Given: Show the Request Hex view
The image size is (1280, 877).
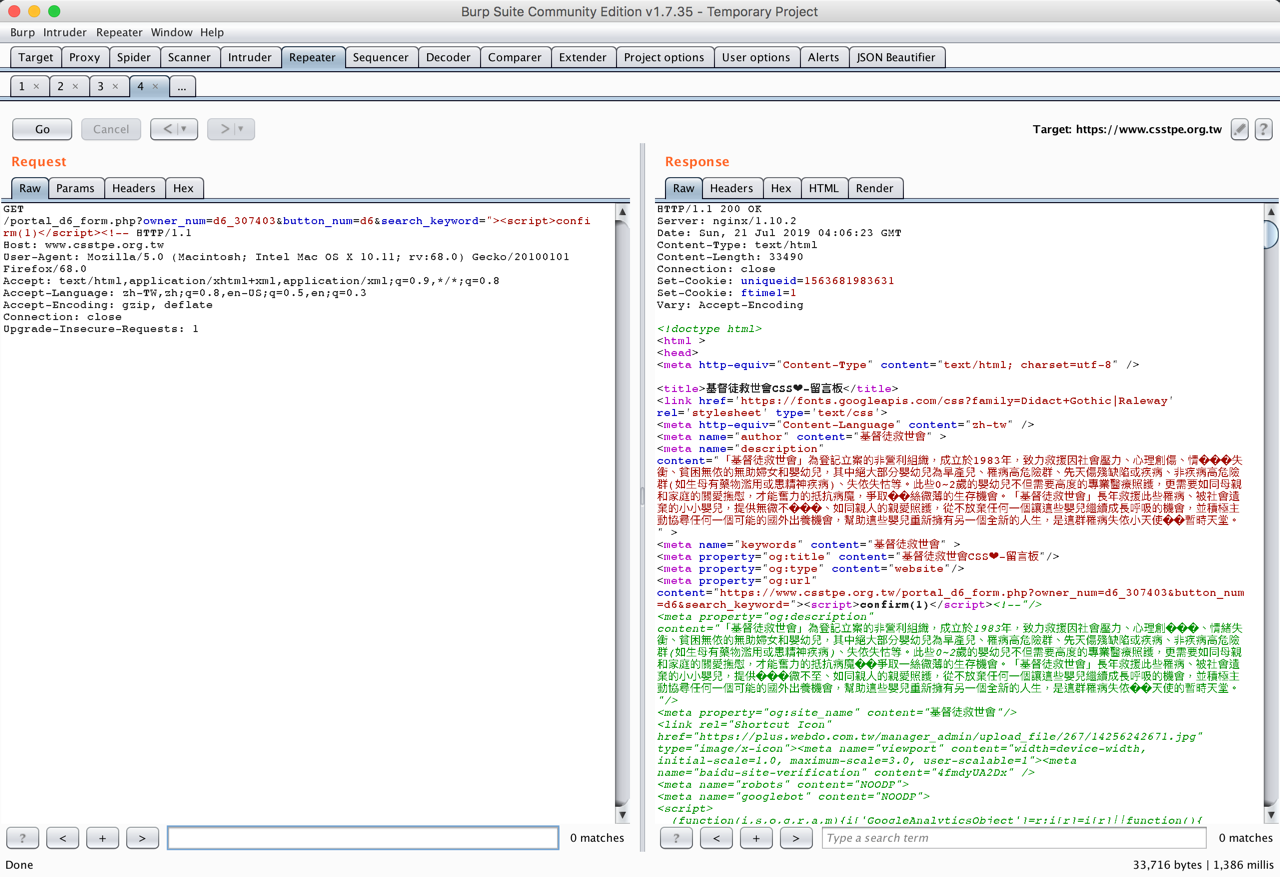Looking at the screenshot, I should pyautogui.click(x=184, y=188).
